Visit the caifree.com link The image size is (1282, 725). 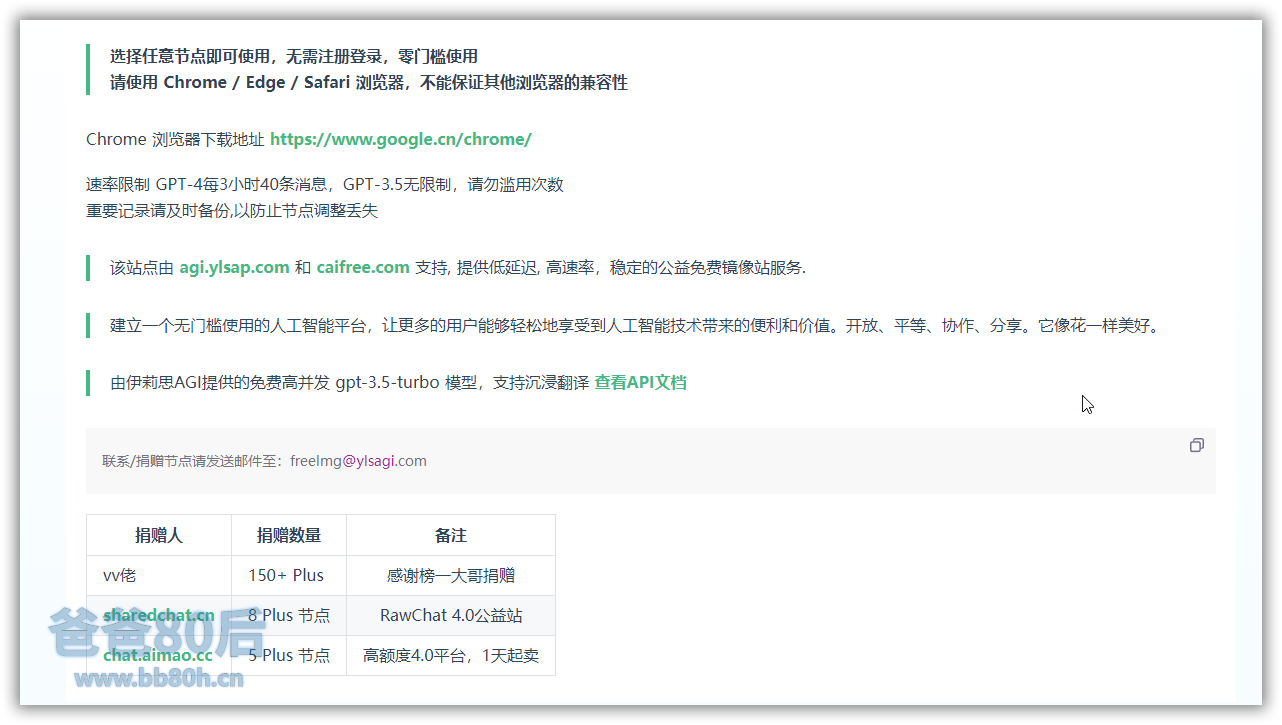363,267
